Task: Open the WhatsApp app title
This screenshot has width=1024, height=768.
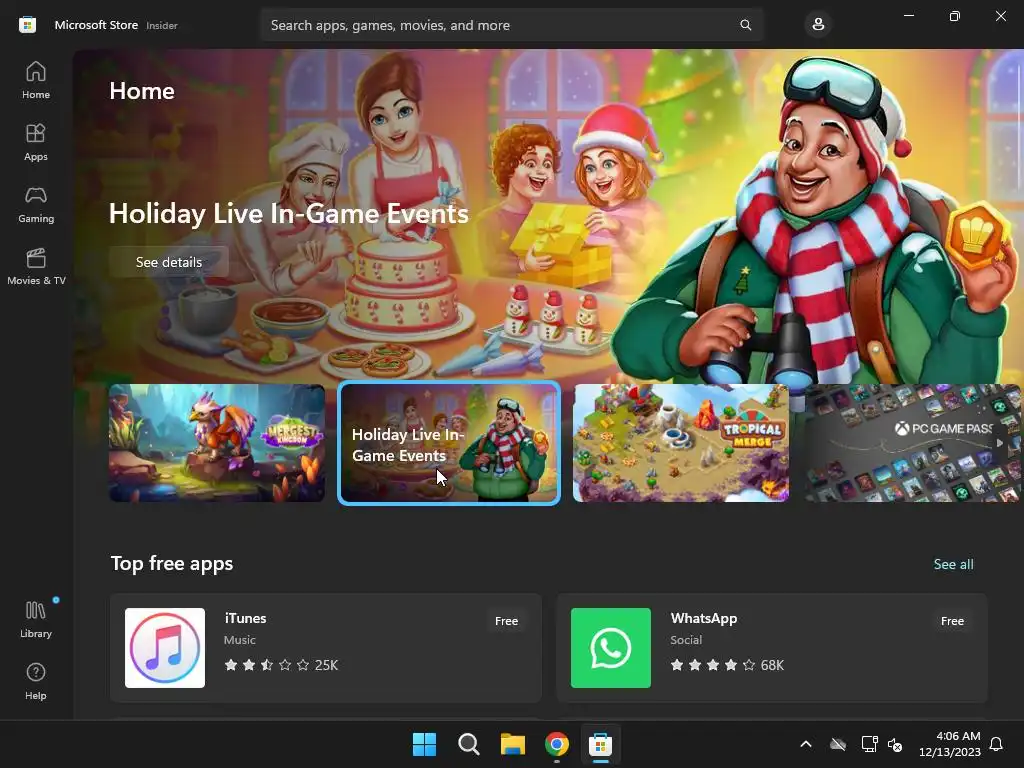Action: point(703,618)
